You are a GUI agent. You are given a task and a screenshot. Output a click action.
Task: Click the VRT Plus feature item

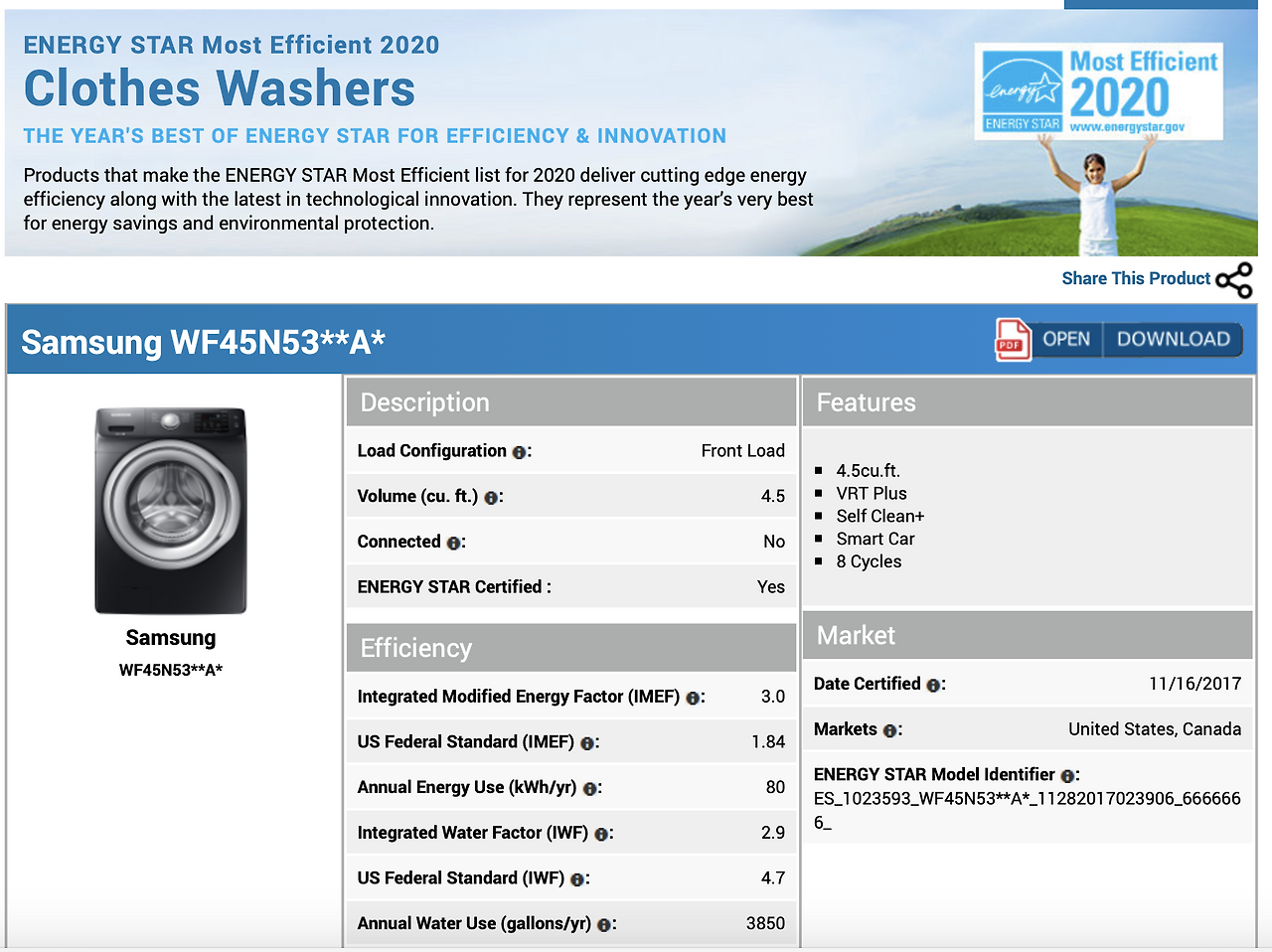[x=872, y=493]
